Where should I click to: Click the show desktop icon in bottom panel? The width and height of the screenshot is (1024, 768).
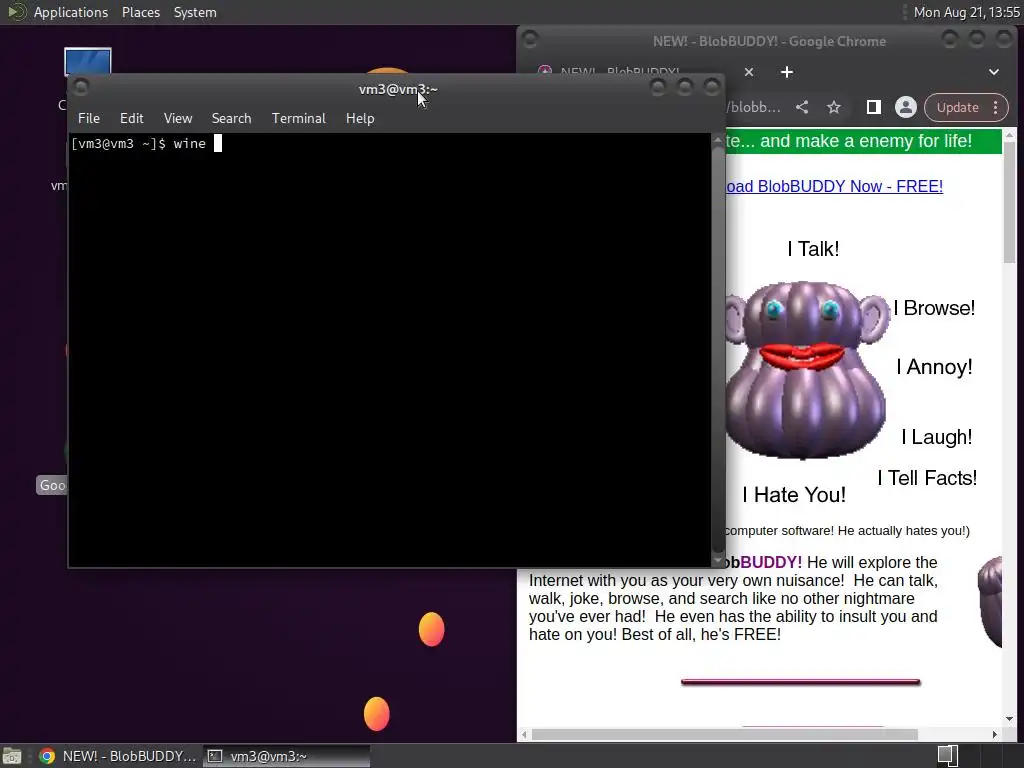click(12, 756)
